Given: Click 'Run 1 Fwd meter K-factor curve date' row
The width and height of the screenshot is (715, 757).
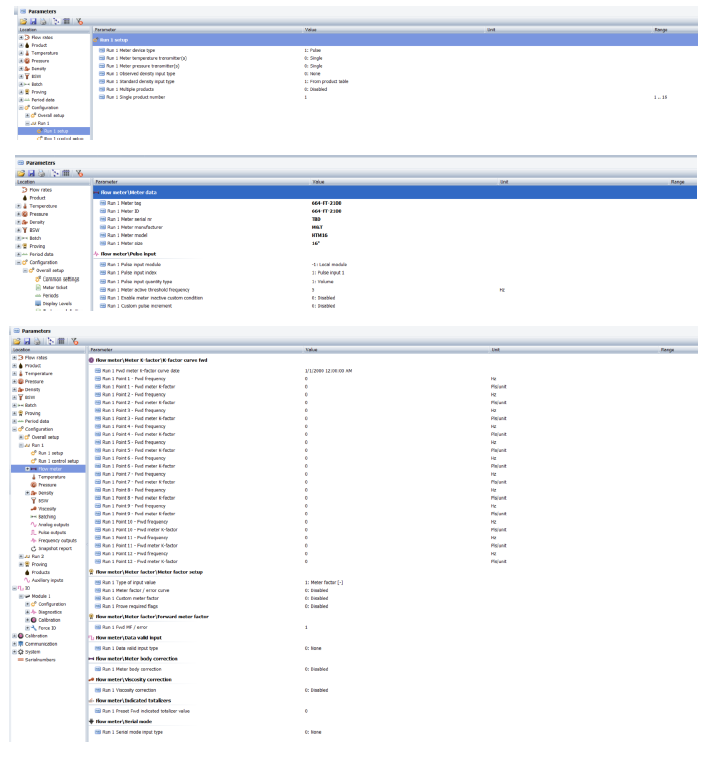Looking at the screenshot, I should [393, 371].
